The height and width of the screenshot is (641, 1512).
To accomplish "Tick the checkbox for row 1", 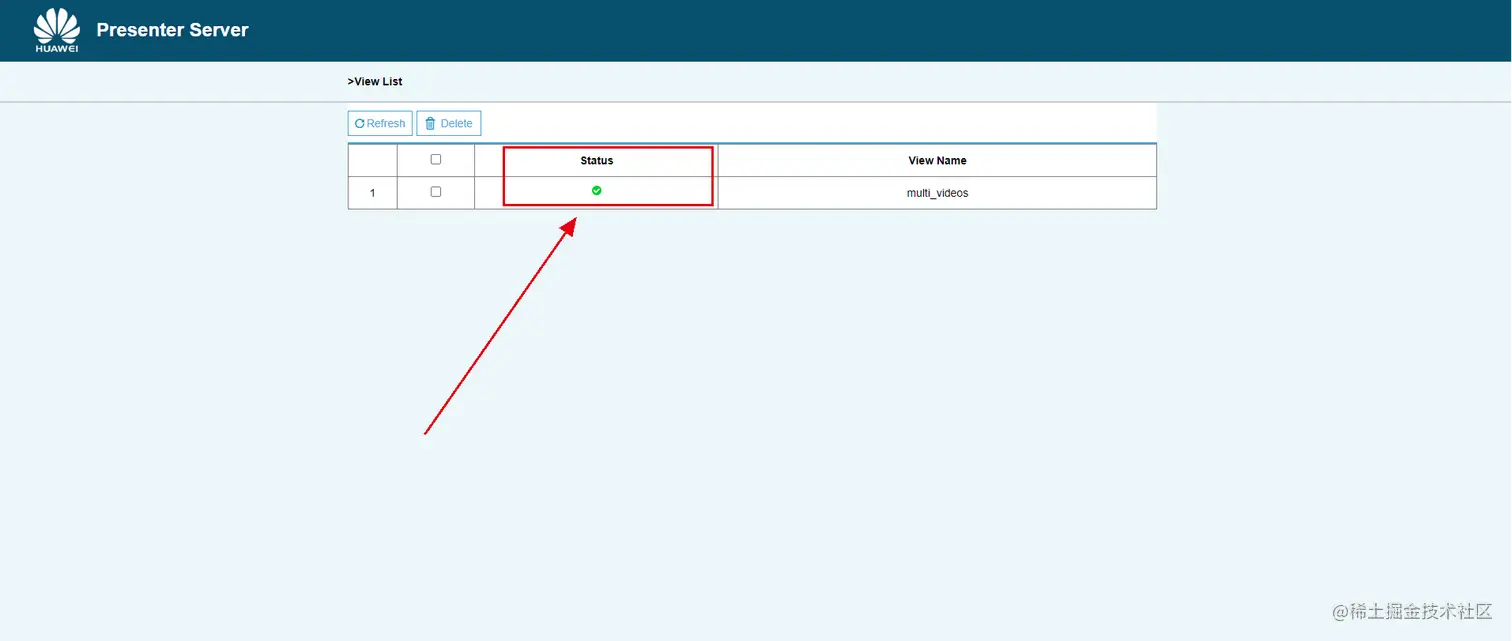I will pos(435,192).
